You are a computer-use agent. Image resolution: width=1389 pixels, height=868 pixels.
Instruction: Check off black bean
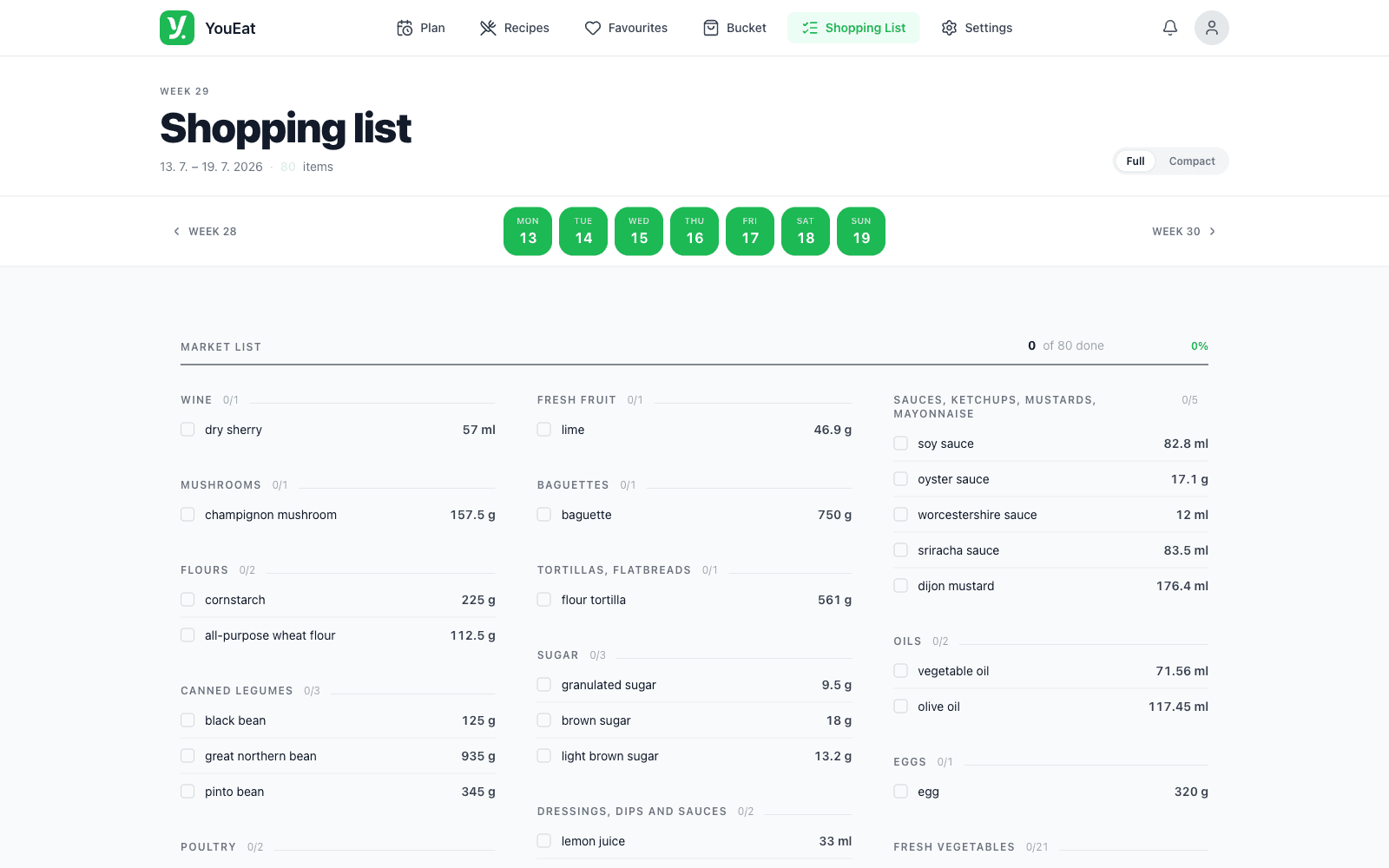tap(188, 720)
